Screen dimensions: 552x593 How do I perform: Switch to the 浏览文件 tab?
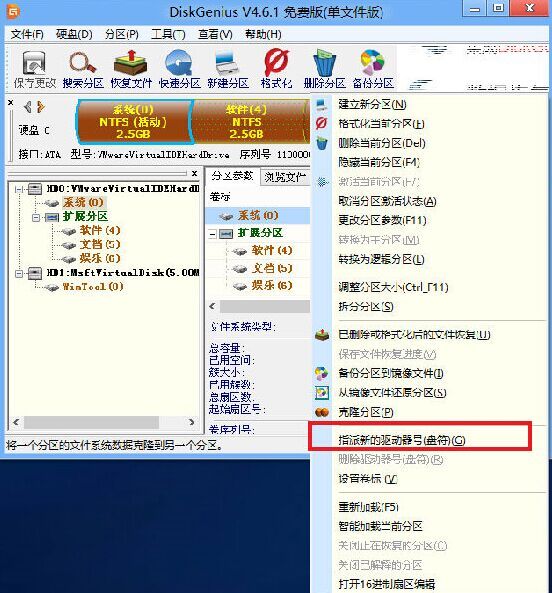[x=285, y=177]
